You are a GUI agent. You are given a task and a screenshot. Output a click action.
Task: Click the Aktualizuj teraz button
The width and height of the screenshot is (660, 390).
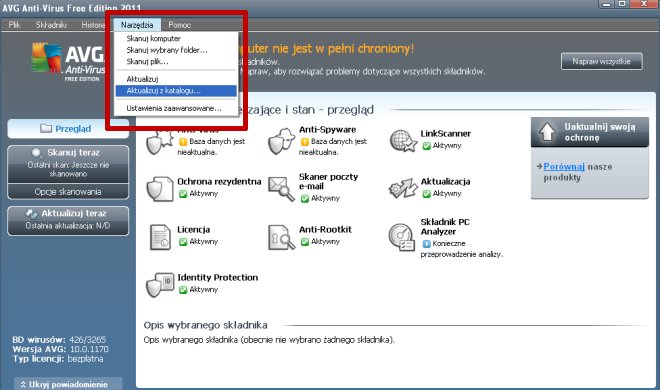pos(68,220)
